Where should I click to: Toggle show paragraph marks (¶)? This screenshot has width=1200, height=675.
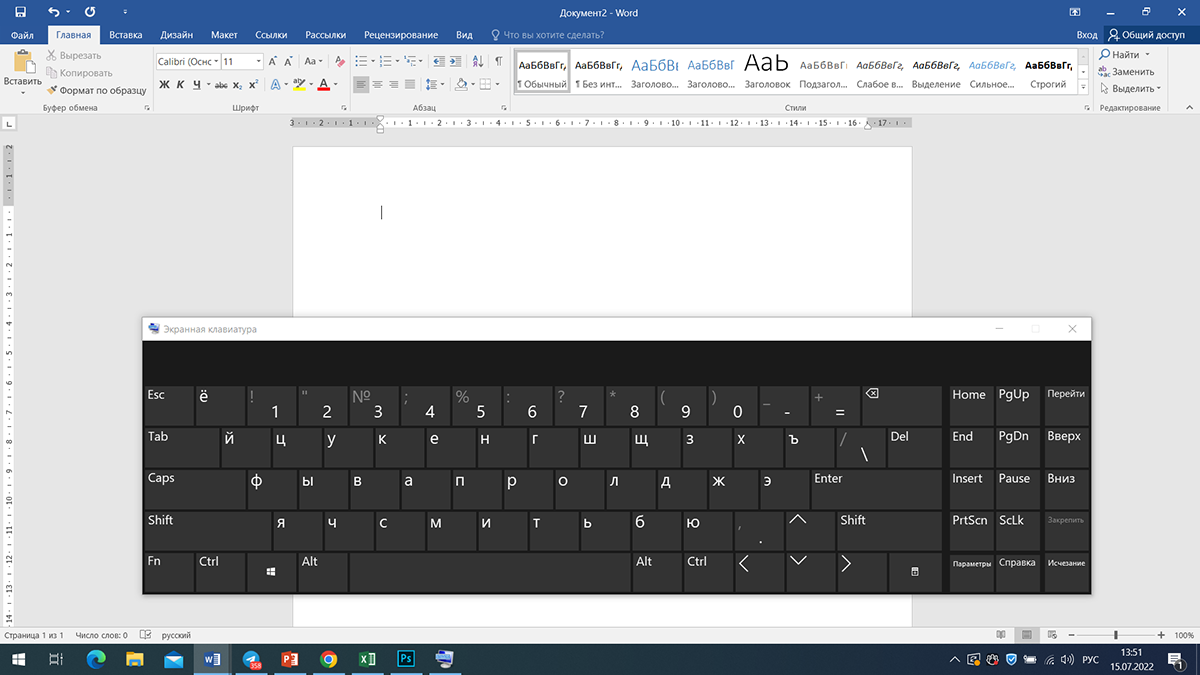498,61
